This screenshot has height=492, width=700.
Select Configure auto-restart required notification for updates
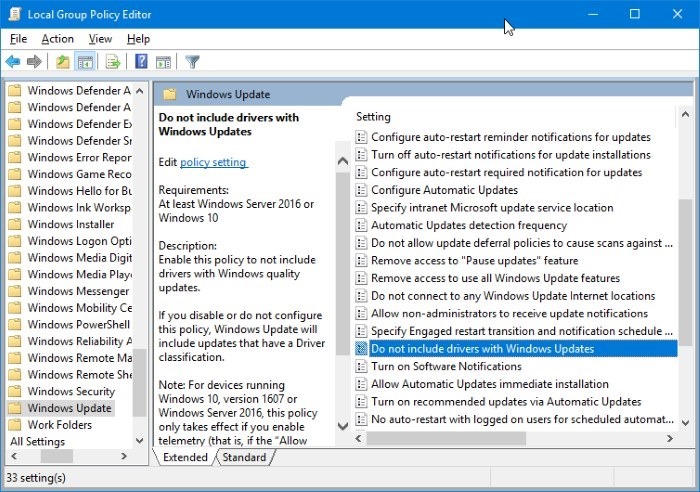(506, 172)
